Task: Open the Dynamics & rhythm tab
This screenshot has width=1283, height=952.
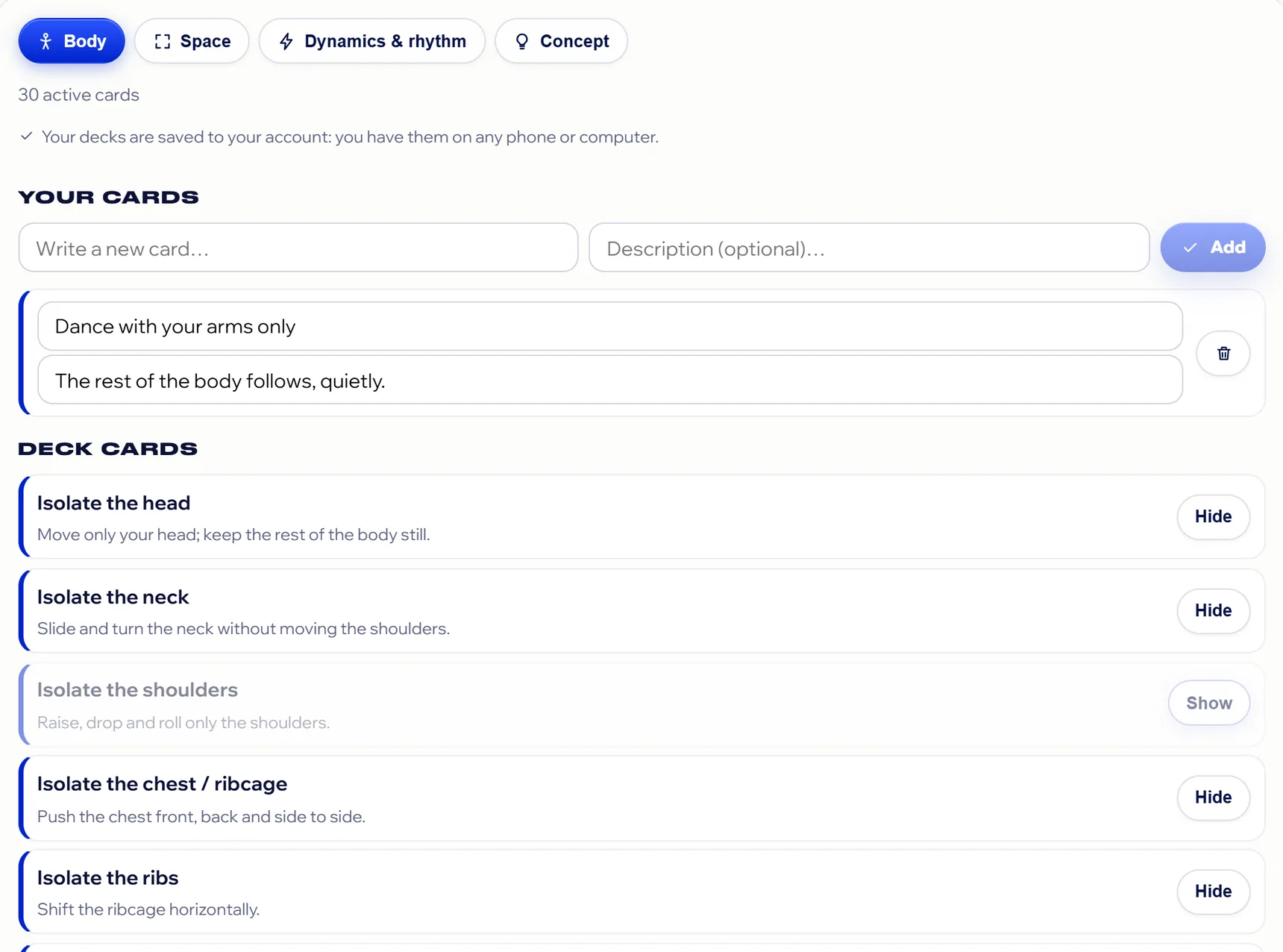Action: click(372, 41)
